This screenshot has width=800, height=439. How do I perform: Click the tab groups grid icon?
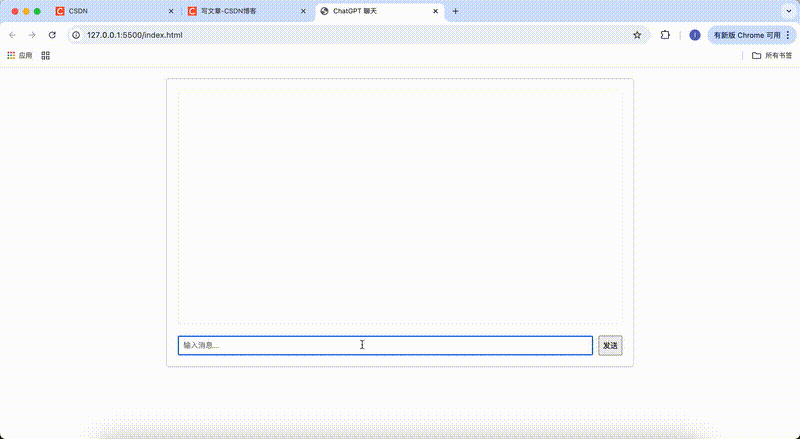tap(45, 55)
